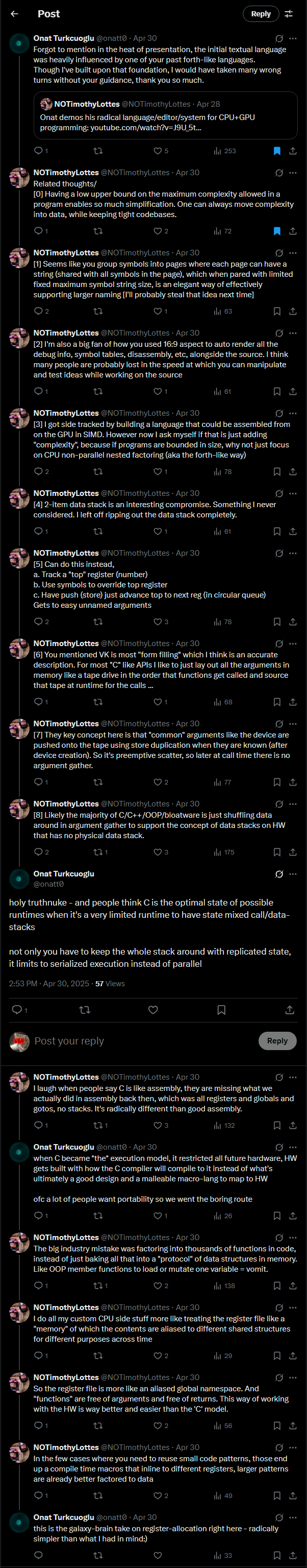Like the main 'holy truthnuke' post
Viewport: 307px width, 1568px height.
point(153,1010)
